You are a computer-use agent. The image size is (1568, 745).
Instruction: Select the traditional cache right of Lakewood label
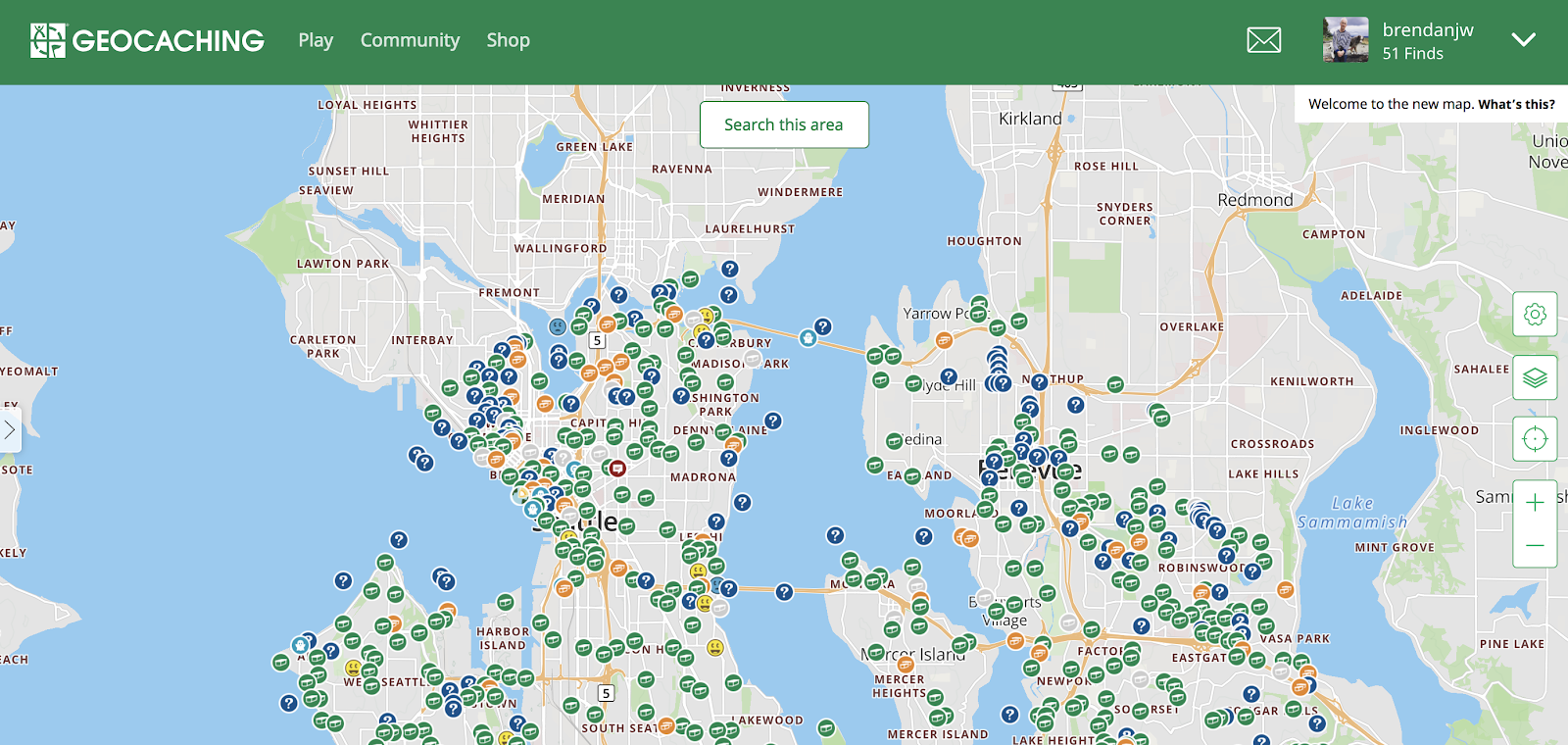[826, 727]
